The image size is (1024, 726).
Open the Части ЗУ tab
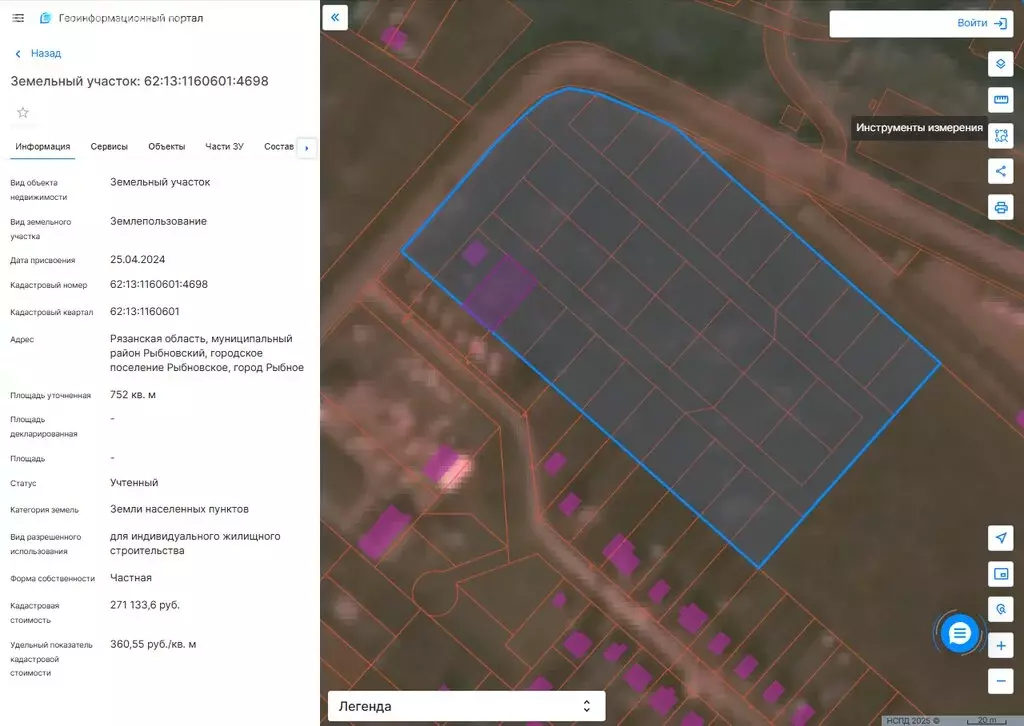(x=225, y=147)
